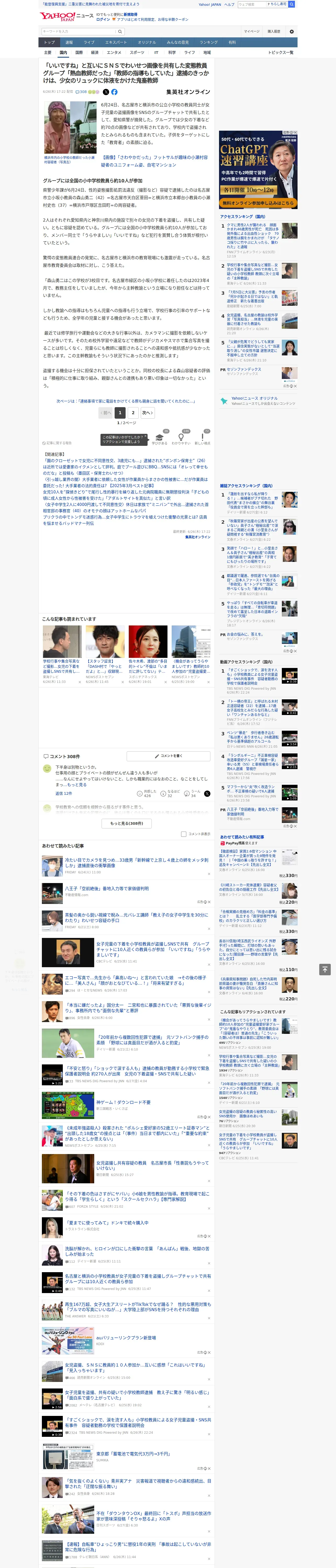This screenshot has height=1568, width=336.
Task: Open the ランキング navigation tab
Action: tap(209, 43)
